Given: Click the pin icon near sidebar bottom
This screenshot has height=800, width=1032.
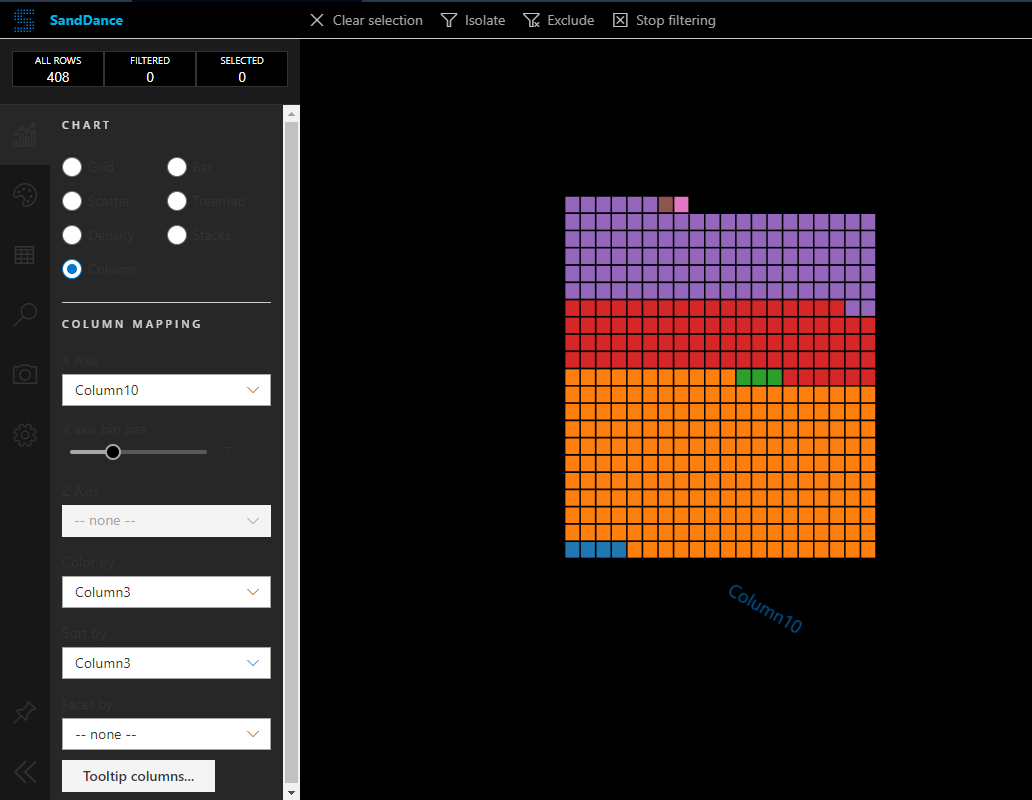Looking at the screenshot, I should click(25, 712).
